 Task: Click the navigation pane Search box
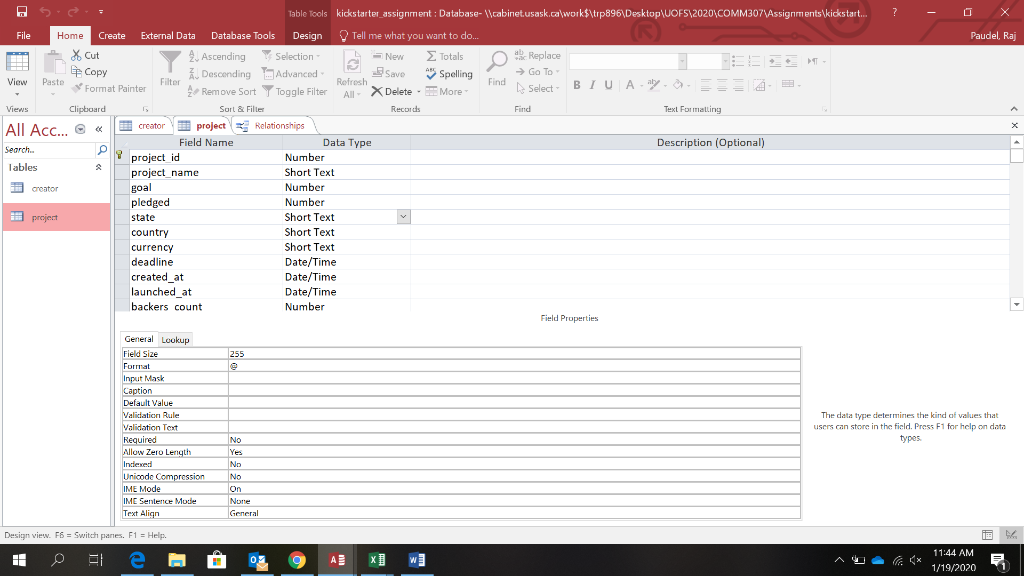pos(50,150)
